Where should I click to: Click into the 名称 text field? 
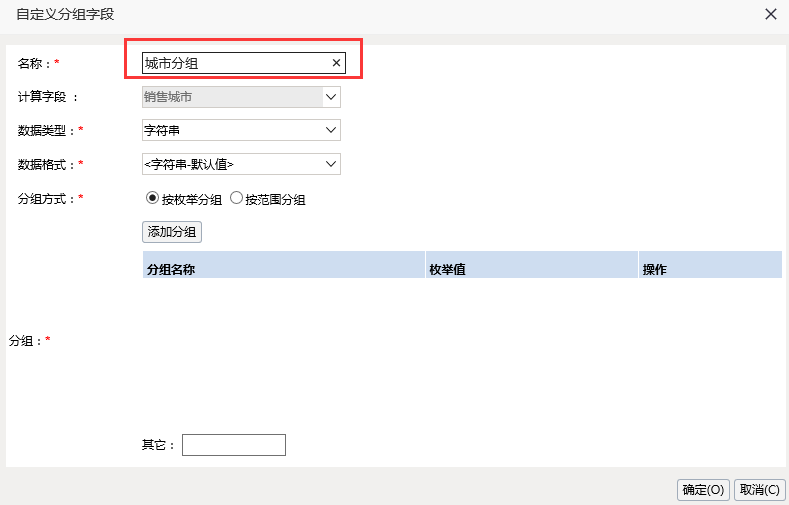coord(236,63)
